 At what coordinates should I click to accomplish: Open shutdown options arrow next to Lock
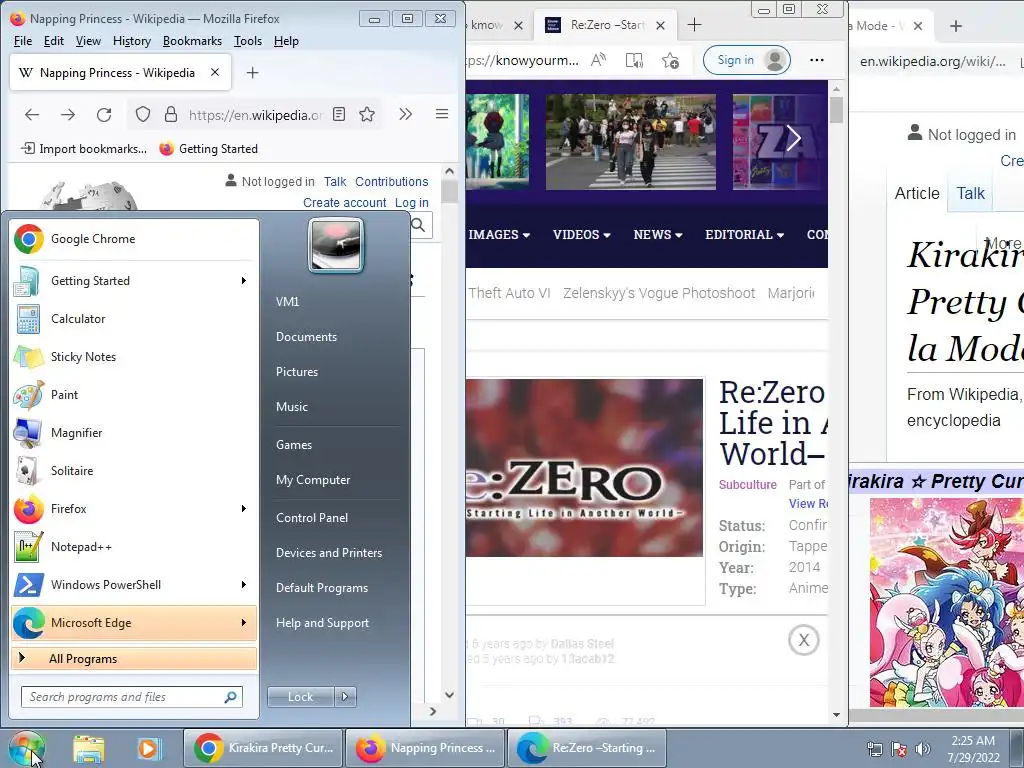pyautogui.click(x=345, y=697)
